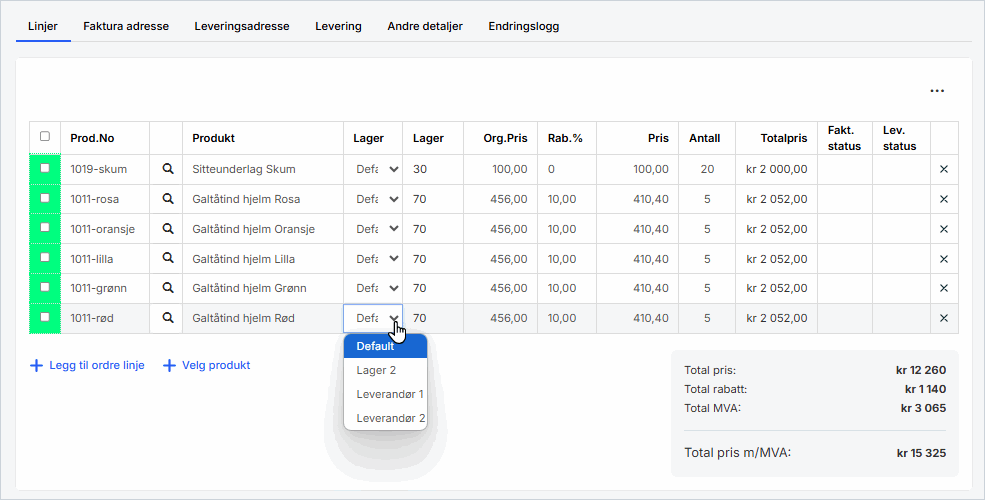Open the three-dot more options menu
The image size is (985, 500).
(937, 91)
